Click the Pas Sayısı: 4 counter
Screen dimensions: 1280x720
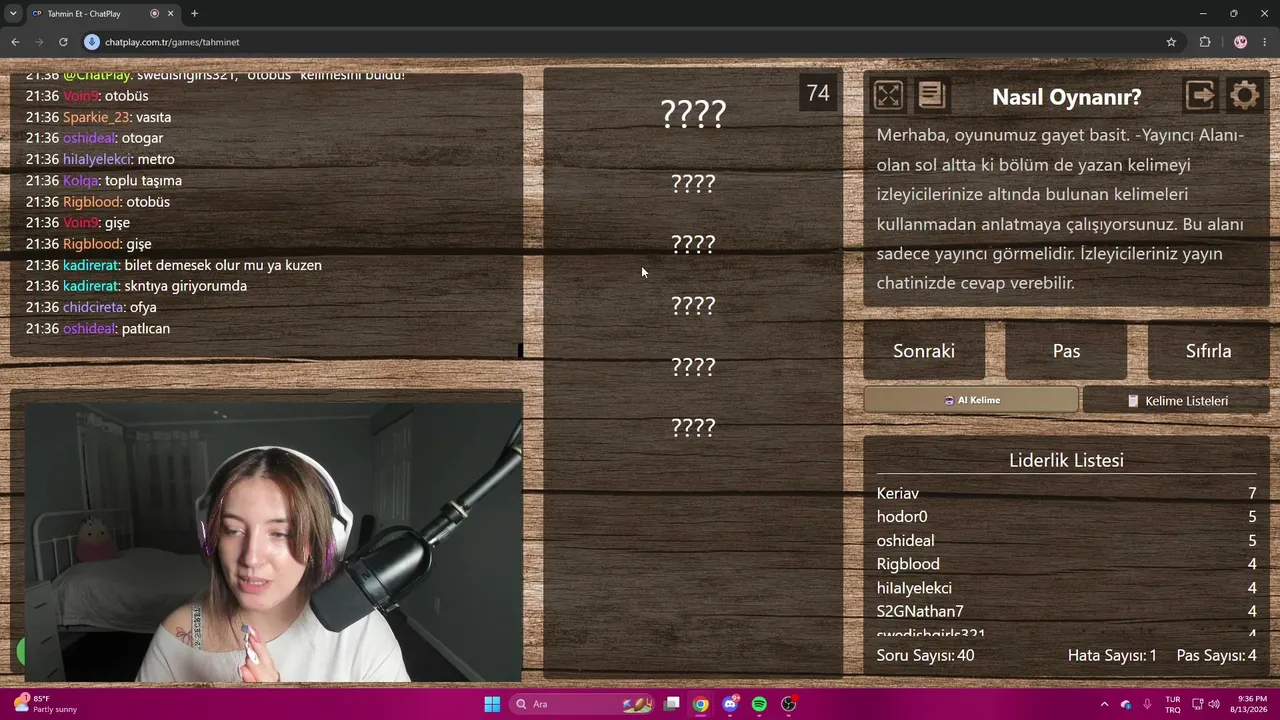[x=1216, y=656]
